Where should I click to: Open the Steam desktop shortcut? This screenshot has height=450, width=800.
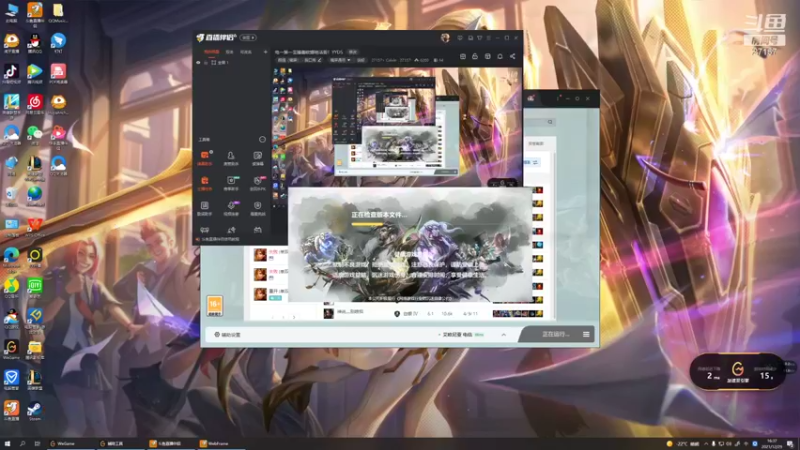tap(35, 411)
